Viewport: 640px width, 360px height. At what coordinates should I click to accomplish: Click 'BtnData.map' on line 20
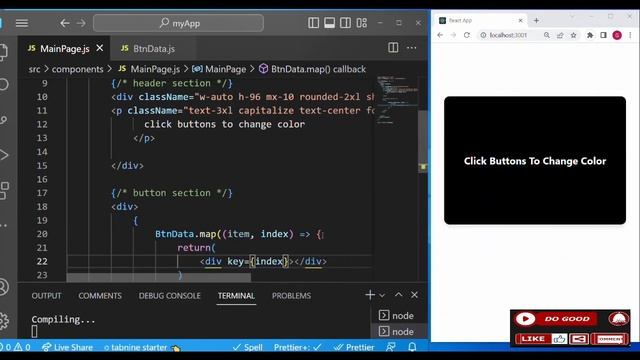click(185, 234)
